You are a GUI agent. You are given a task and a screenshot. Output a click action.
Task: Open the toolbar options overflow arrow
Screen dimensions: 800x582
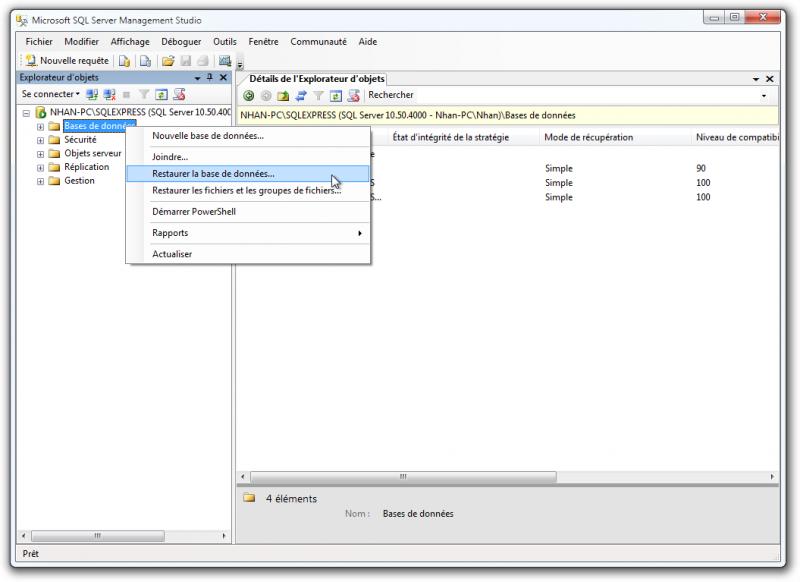tap(240, 64)
